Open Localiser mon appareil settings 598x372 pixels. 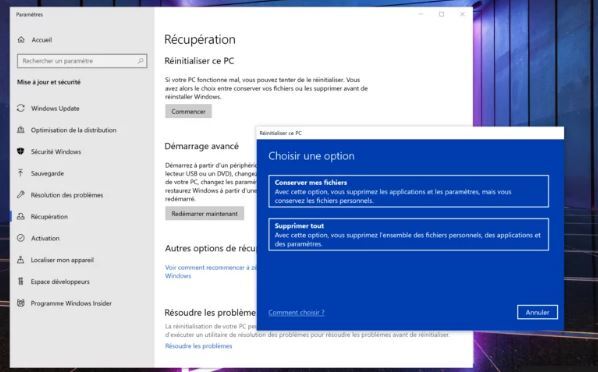pos(62,260)
